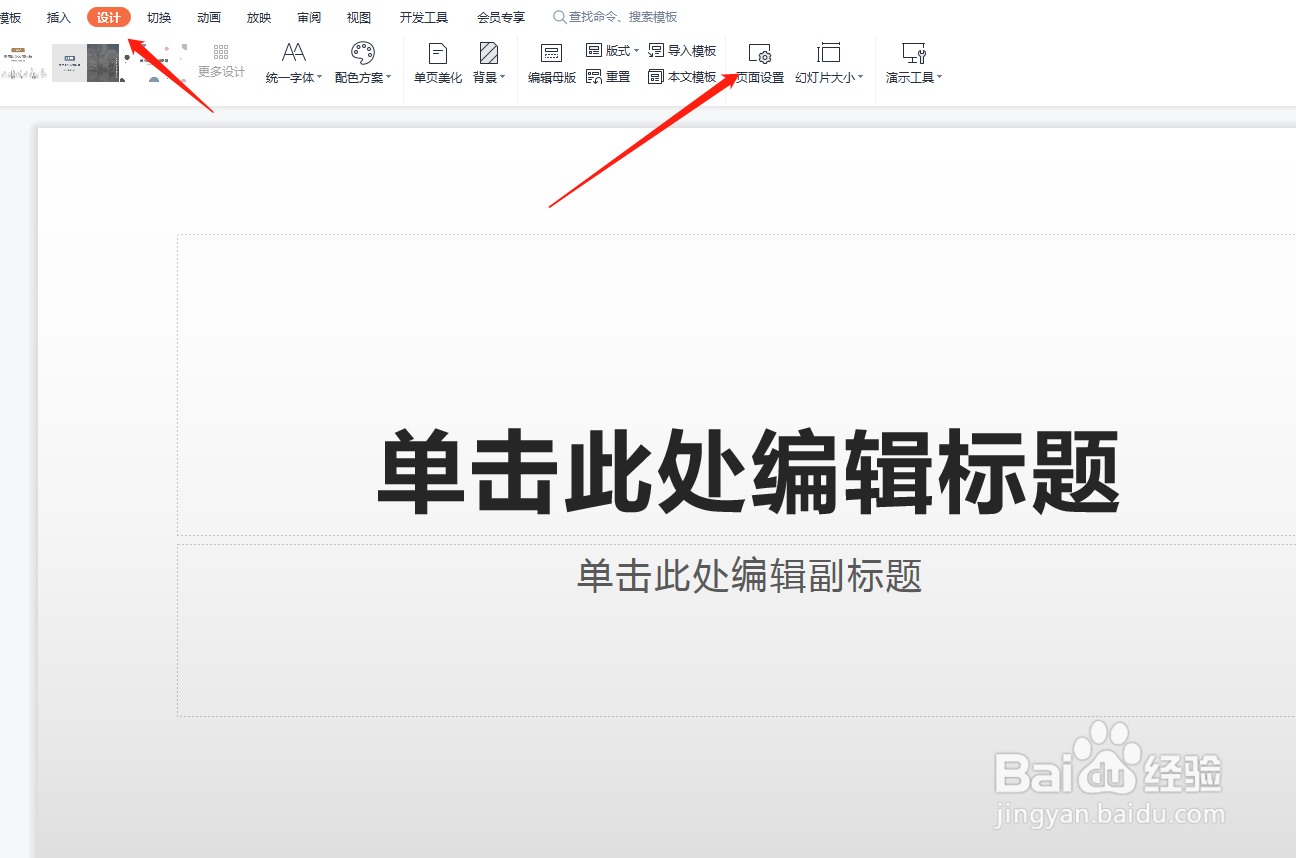
Task: Open the 动画 tab
Action: coord(209,17)
